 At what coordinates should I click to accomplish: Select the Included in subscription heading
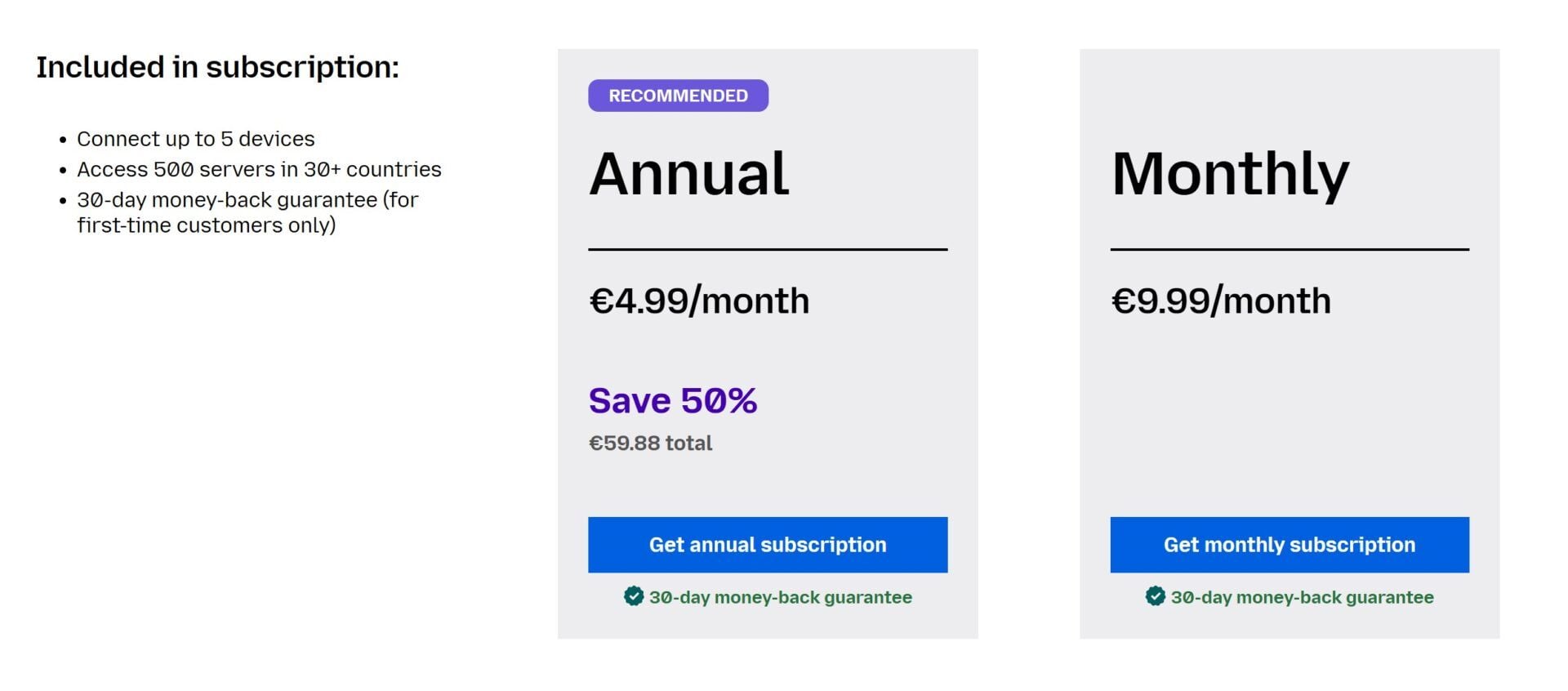[219, 67]
